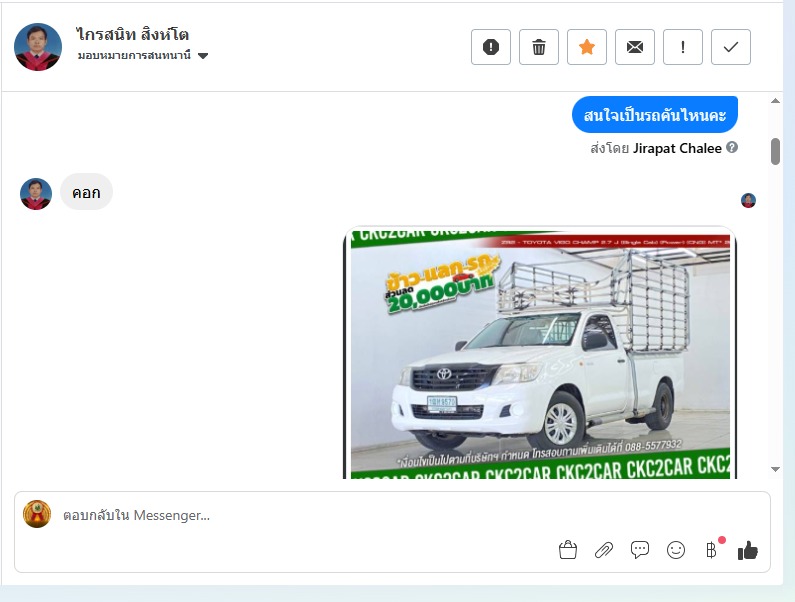Open the white Toyota pickup truck image
This screenshot has width=795, height=602.
pos(540,353)
